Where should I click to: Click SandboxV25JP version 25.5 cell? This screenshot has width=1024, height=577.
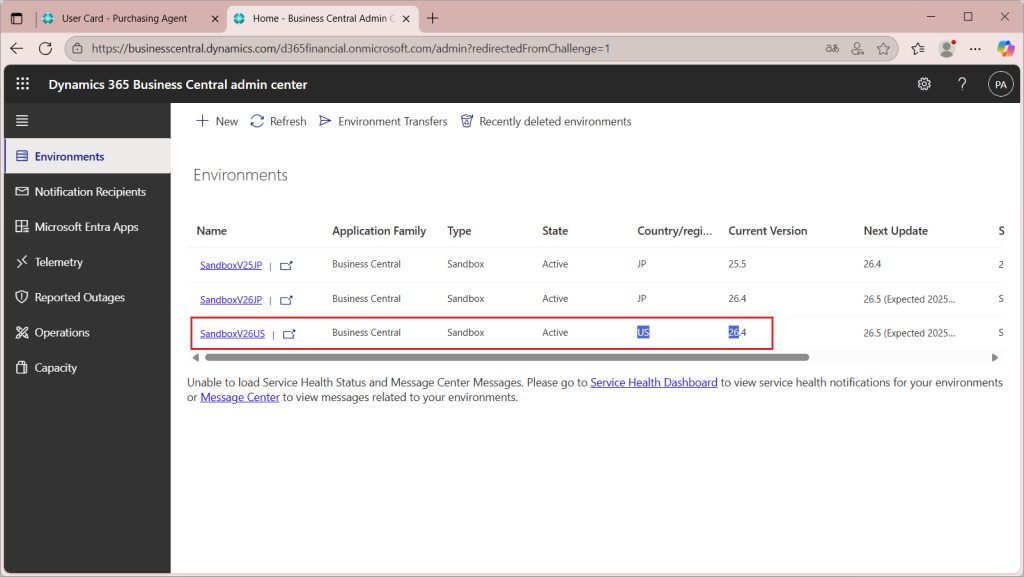(x=737, y=264)
